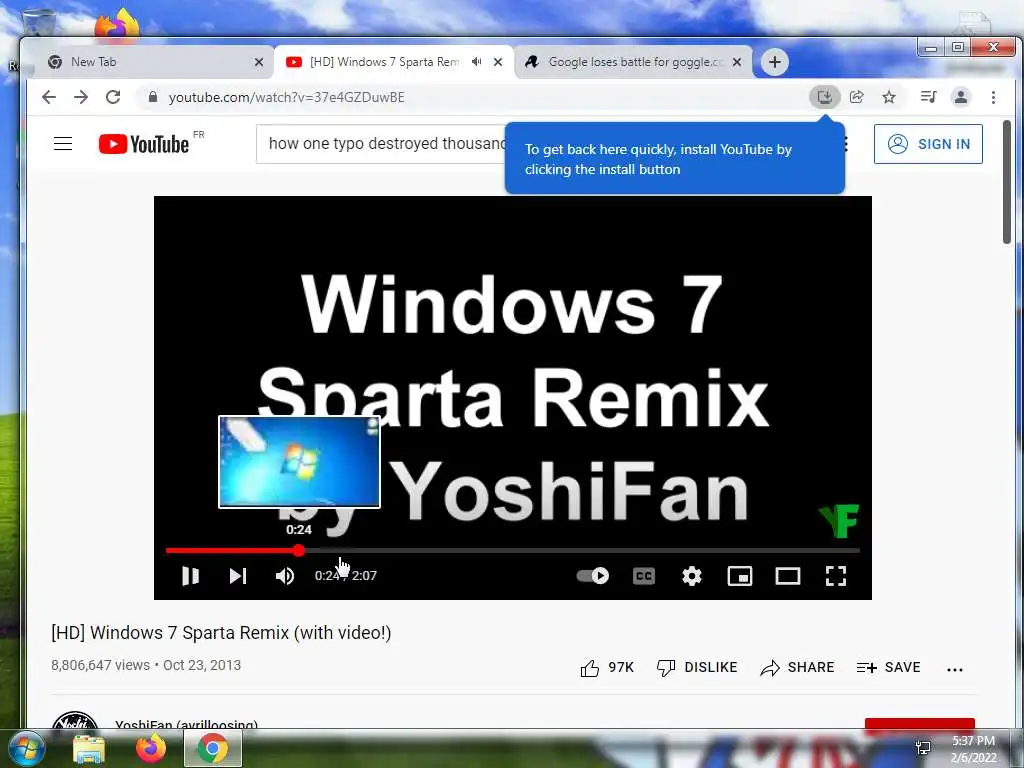Close the New Tab tab

[x=259, y=62]
